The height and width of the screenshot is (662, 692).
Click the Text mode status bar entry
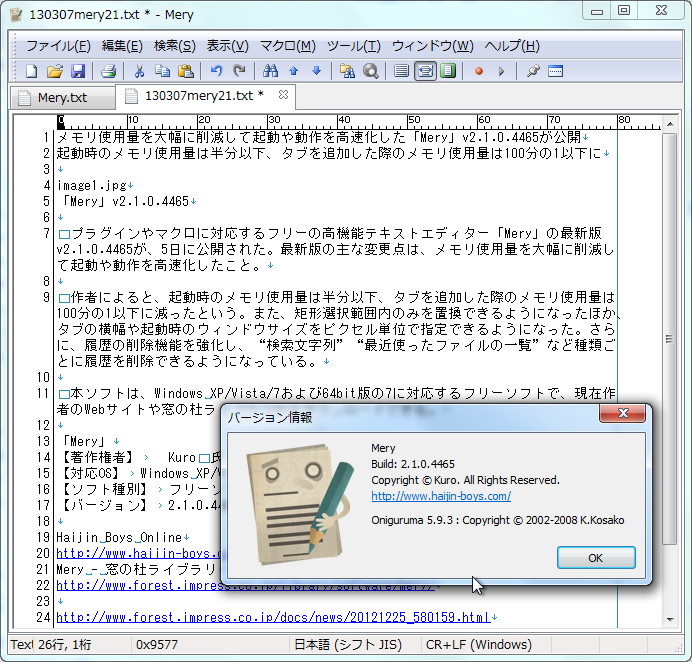[21, 645]
